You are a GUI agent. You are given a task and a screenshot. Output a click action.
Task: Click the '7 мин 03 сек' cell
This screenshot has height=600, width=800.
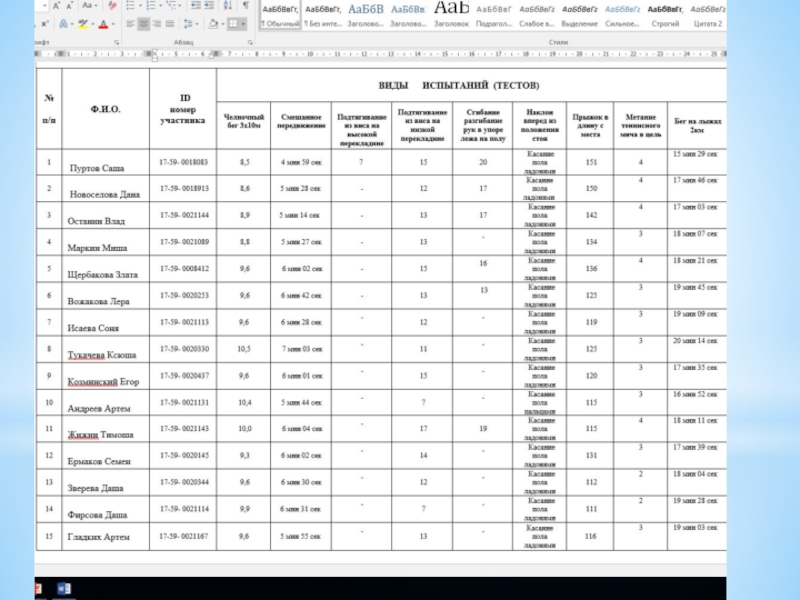pyautogui.click(x=301, y=349)
